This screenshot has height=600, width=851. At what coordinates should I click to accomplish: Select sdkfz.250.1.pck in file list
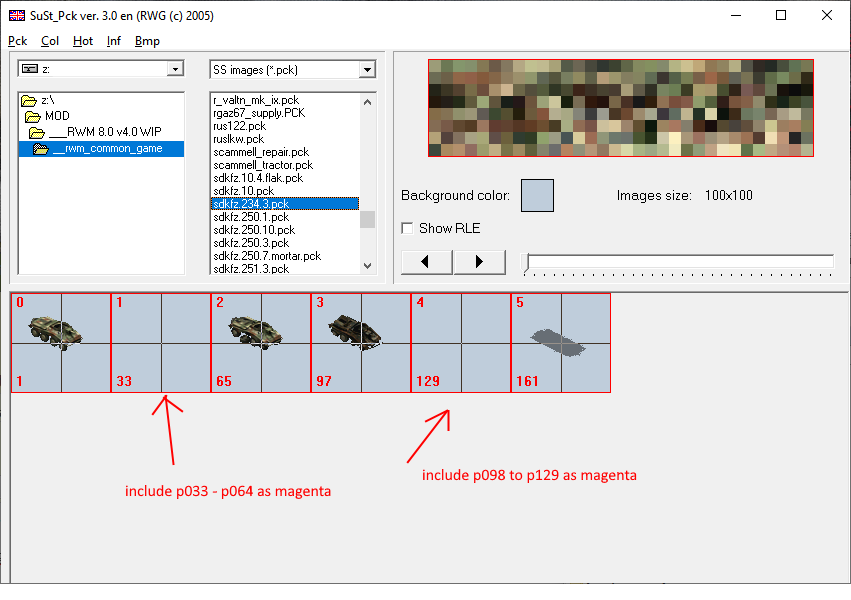tap(251, 217)
